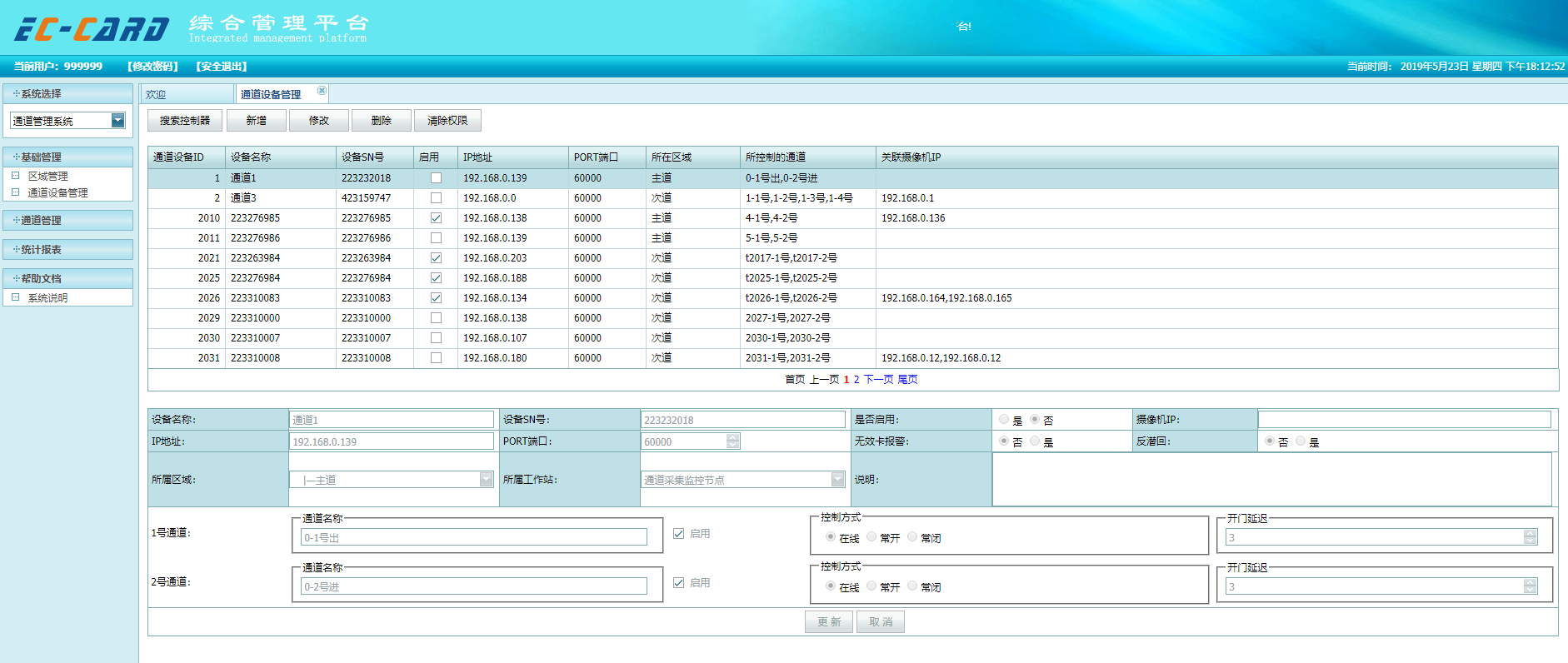Viewport: 1568px width, 663px height.
Task: Select 是 radio for 无效卡报警
Action: pyautogui.click(x=1035, y=441)
